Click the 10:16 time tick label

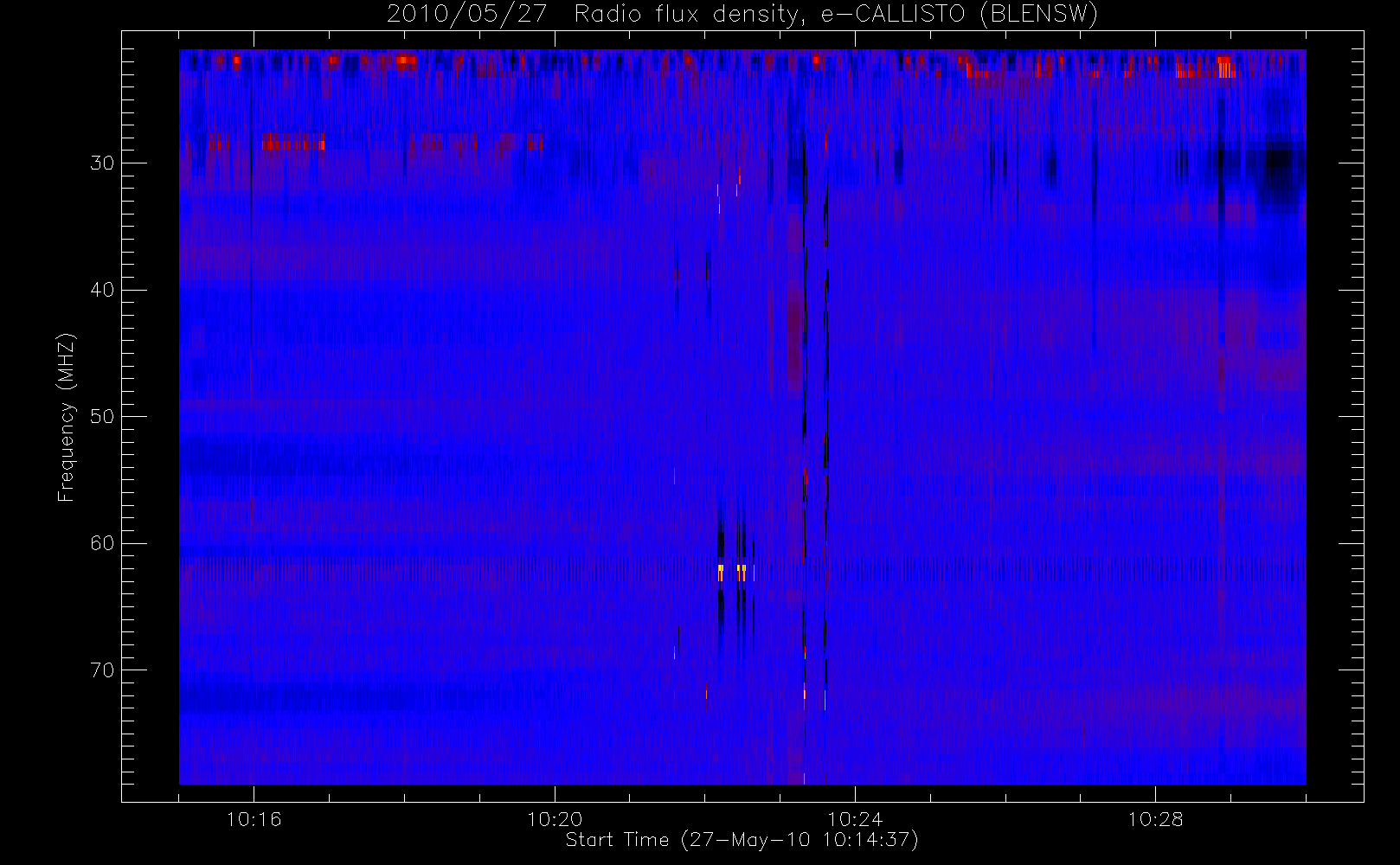click(x=254, y=819)
